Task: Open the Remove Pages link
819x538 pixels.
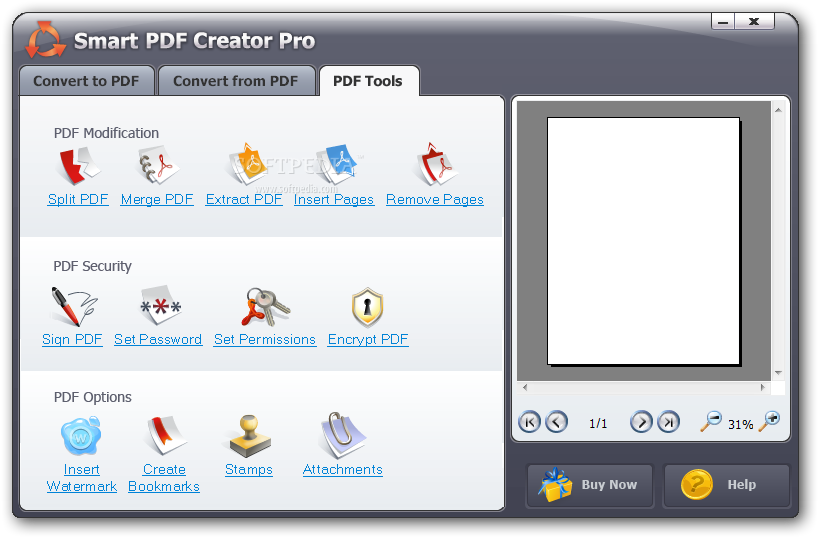Action: (x=435, y=200)
